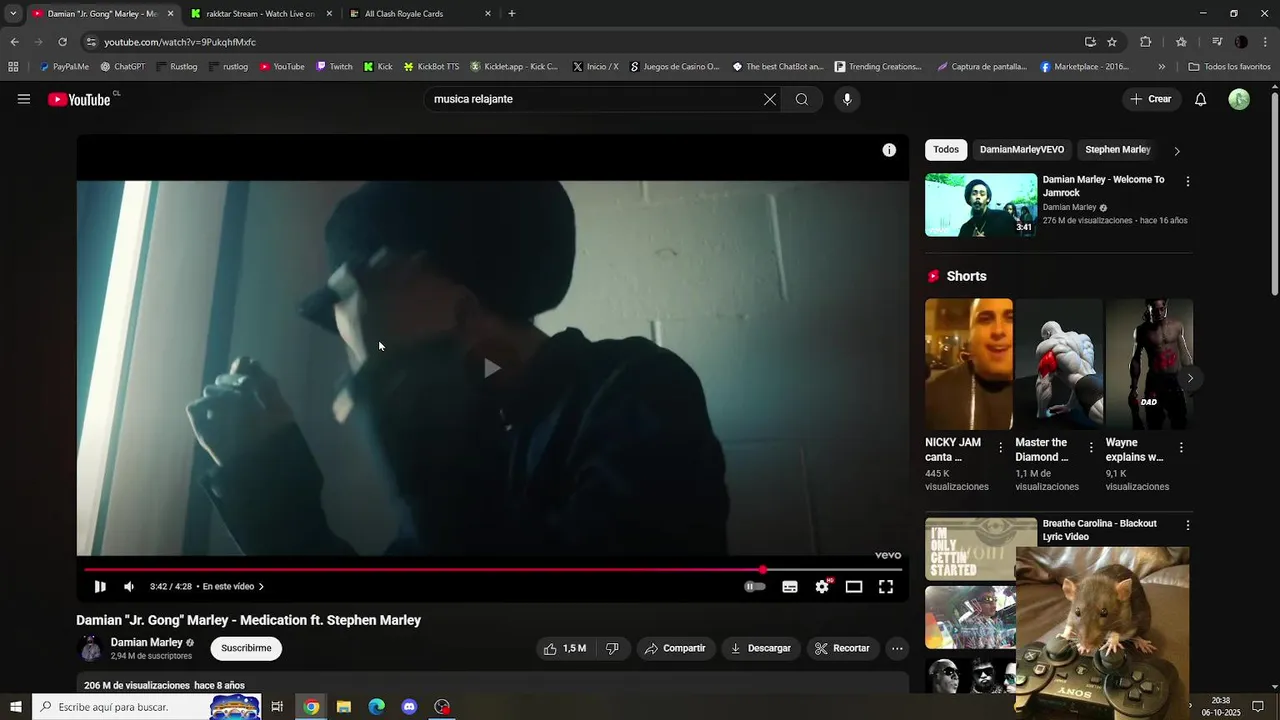Open more actions three-dot menu

coord(897,648)
